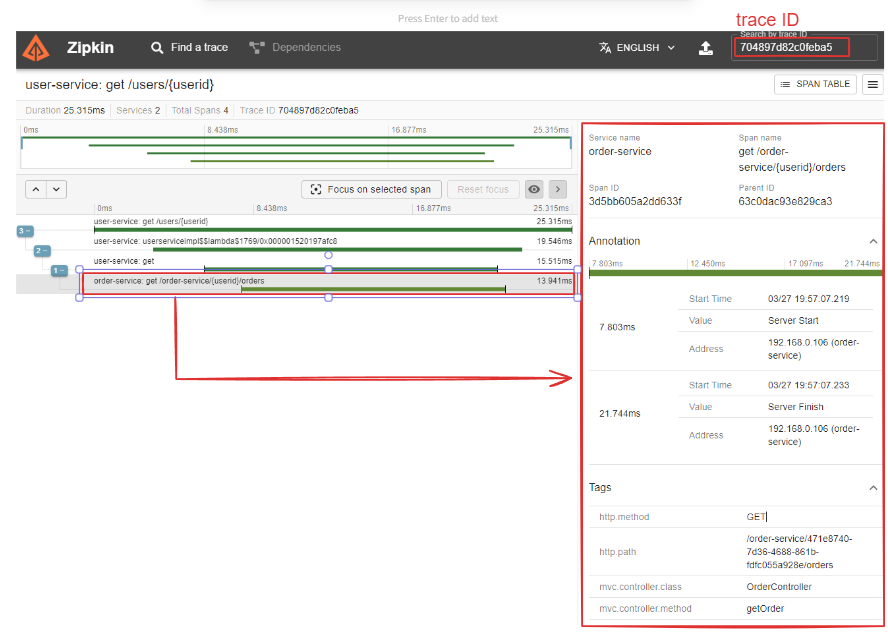Click the getOrder tag value
This screenshot has width=888, height=633.
(x=765, y=609)
